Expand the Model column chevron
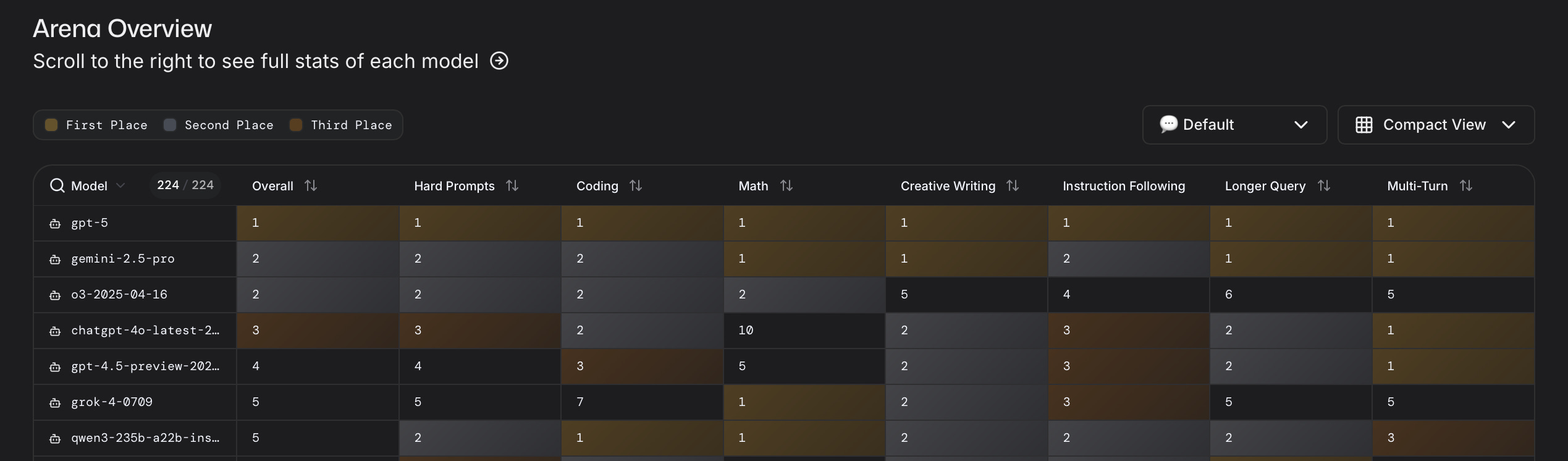The height and width of the screenshot is (461, 1568). pos(120,185)
